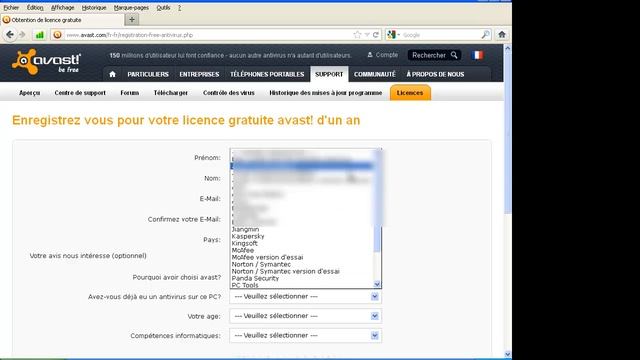Open the Télécharger link
640x360 pixels.
pos(171,93)
